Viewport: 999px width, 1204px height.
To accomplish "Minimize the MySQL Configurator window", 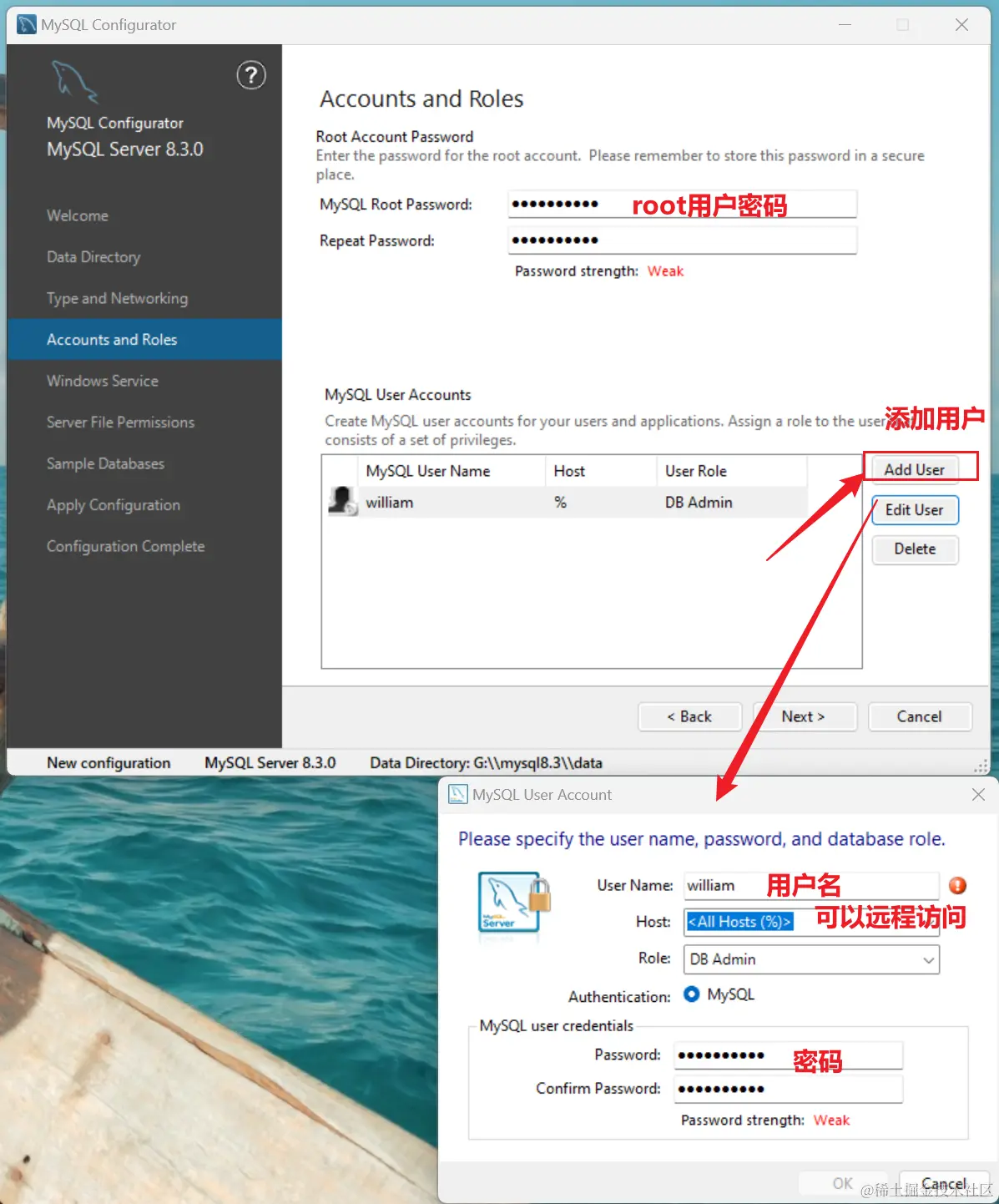I will (845, 25).
